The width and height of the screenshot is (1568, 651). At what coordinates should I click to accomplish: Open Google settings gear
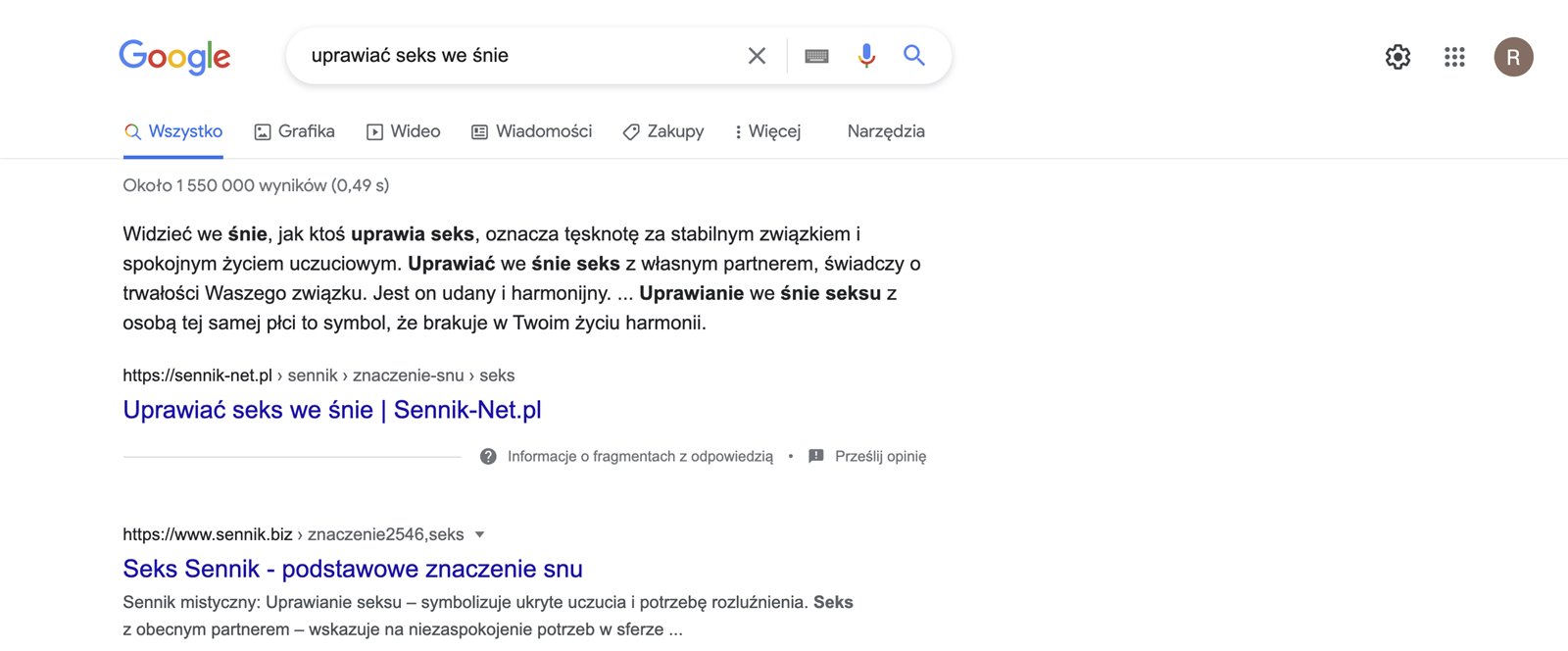click(x=1397, y=57)
